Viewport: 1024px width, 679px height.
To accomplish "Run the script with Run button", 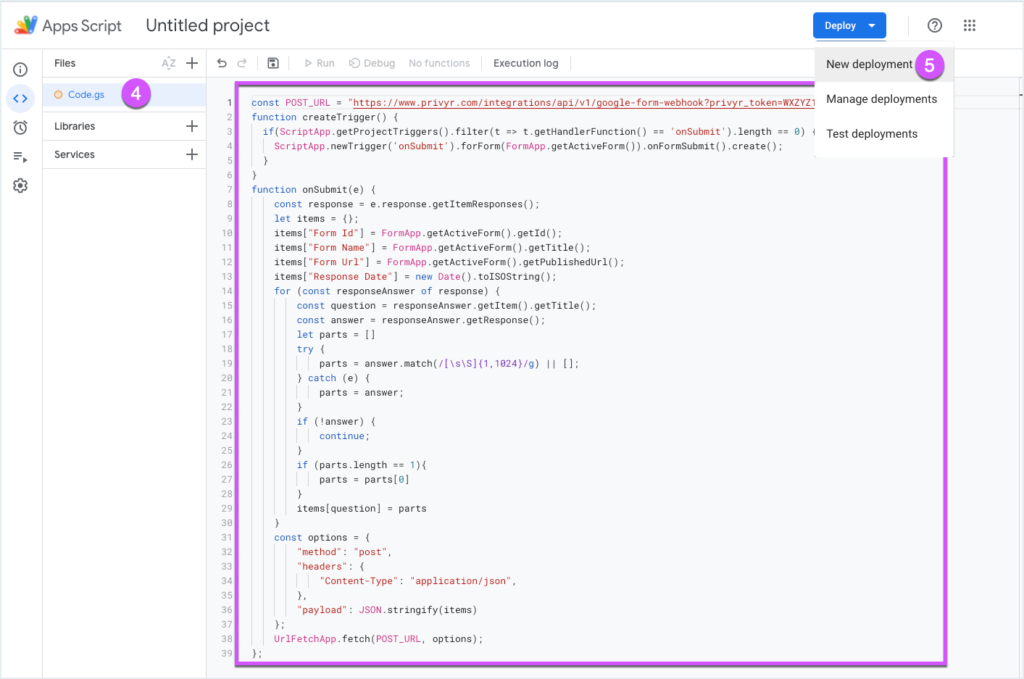I will click(319, 63).
